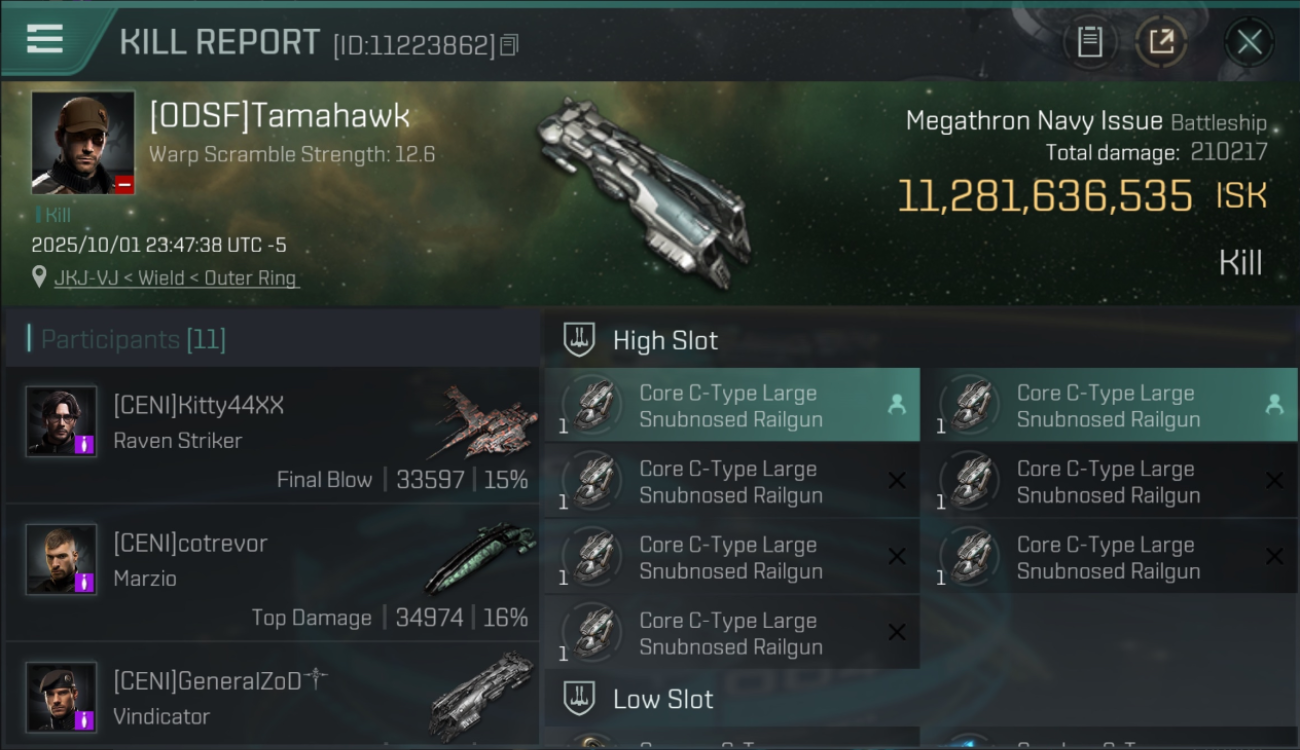Screen dimensions: 1300x750
Task: Open GeneralZoD's participant portrait
Action: click(x=62, y=697)
